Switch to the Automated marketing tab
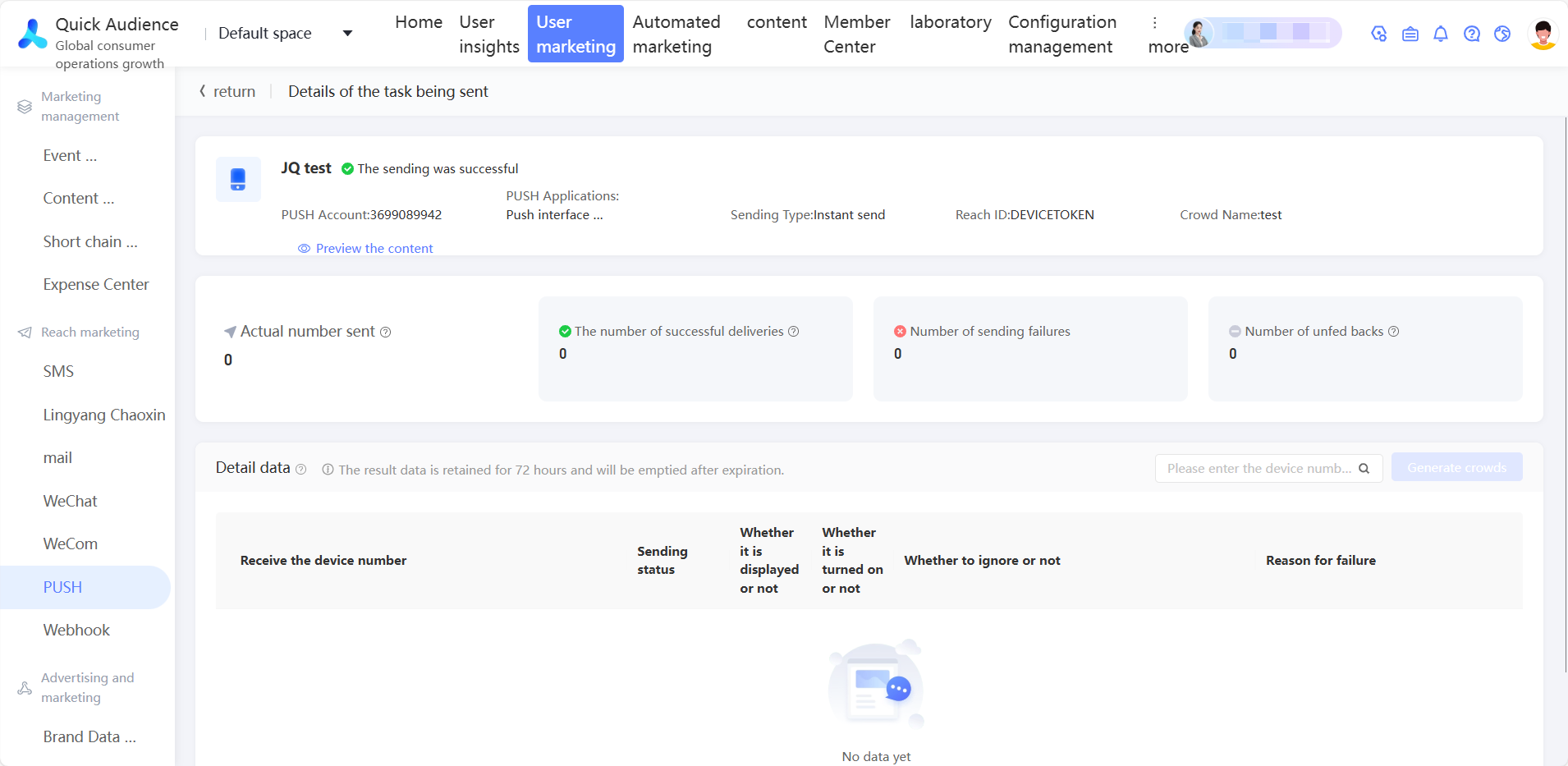Screen dimensions: 1568x766 [676, 34]
